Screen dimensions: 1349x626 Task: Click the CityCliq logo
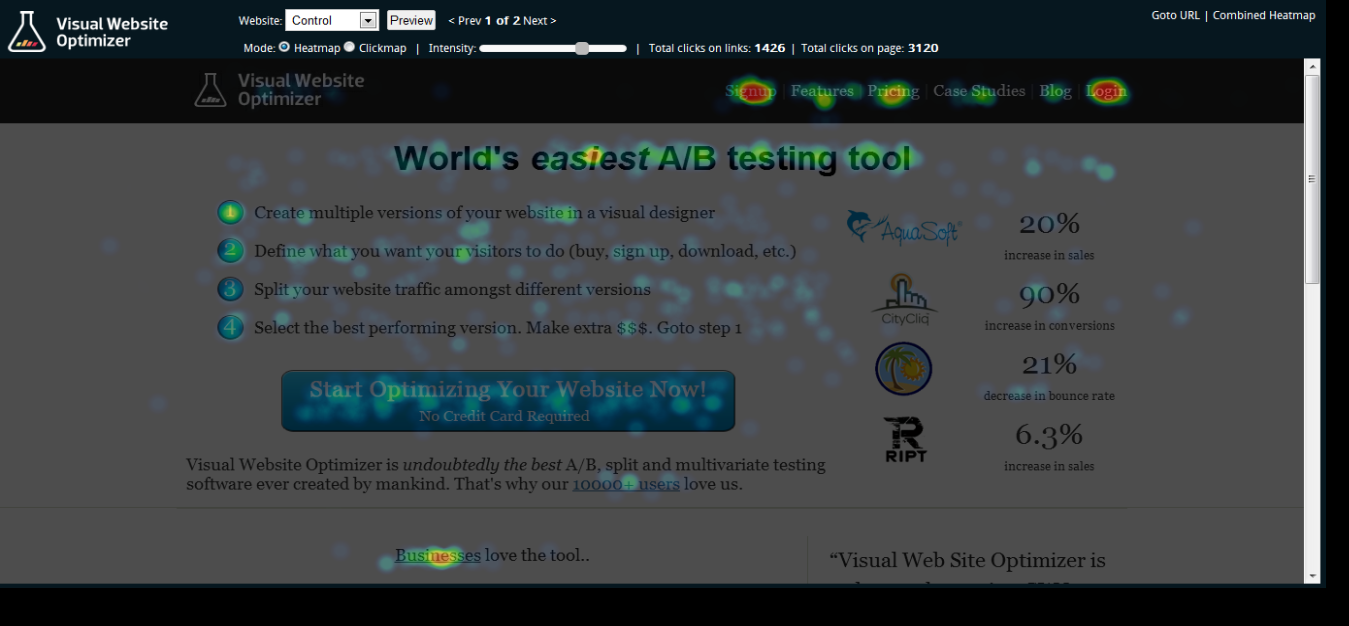point(904,299)
